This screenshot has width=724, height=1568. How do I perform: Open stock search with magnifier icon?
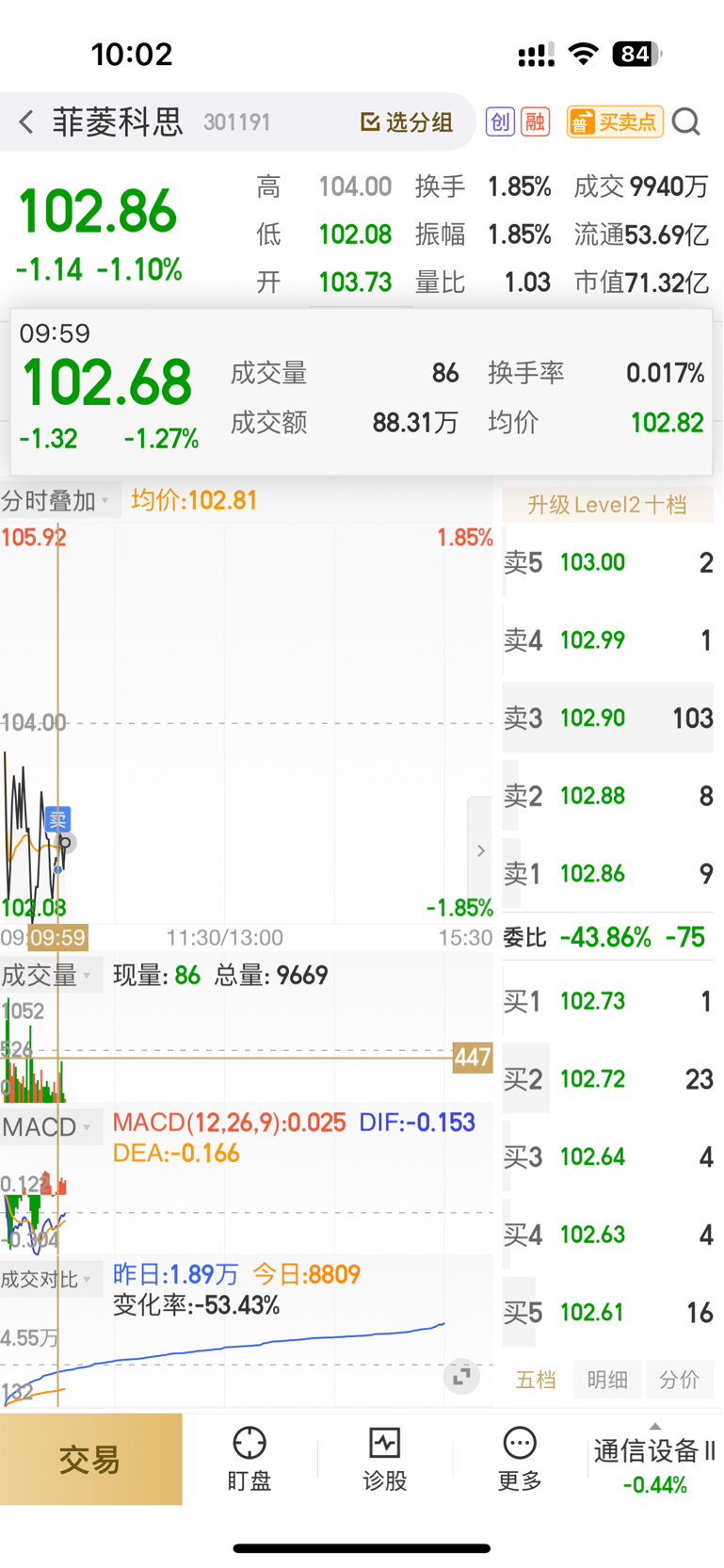[687, 121]
